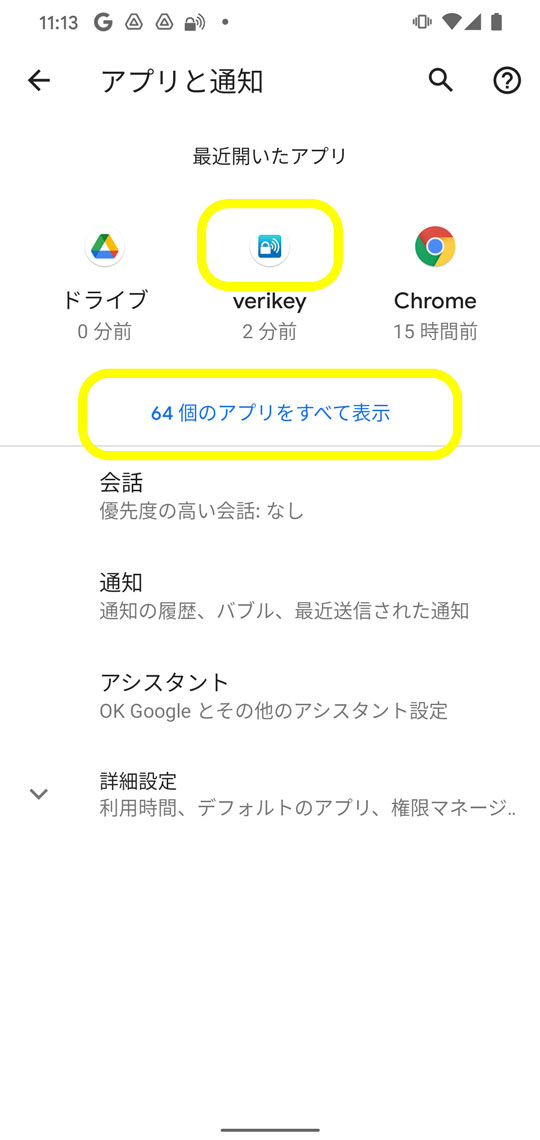Open the アシスタント assistant settings
540x1140 pixels.
point(270,695)
